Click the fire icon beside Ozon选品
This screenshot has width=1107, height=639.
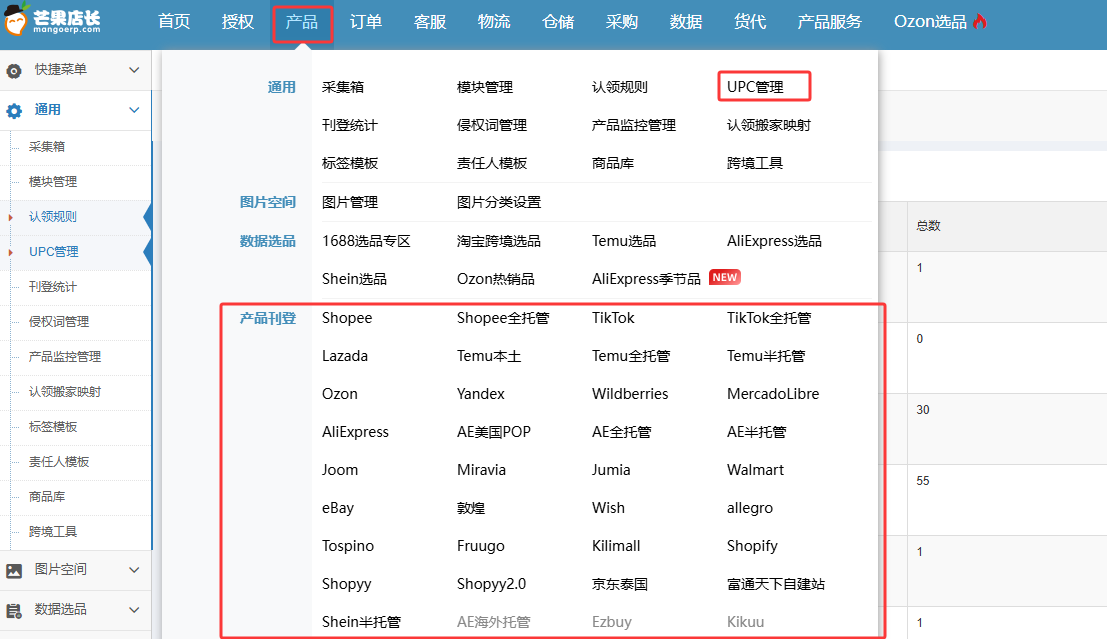(980, 21)
